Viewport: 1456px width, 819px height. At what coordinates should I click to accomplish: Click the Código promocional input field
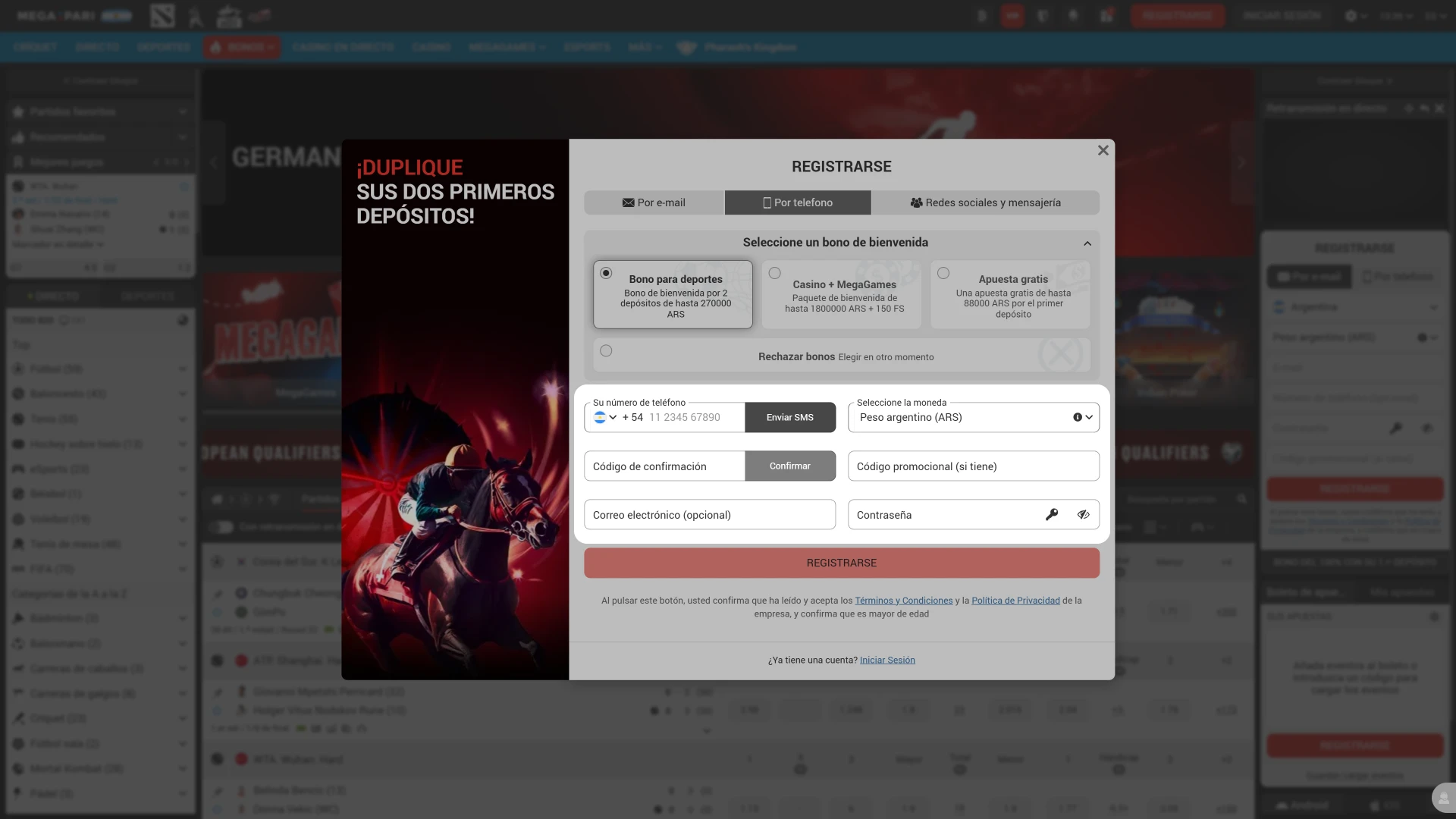tap(973, 466)
